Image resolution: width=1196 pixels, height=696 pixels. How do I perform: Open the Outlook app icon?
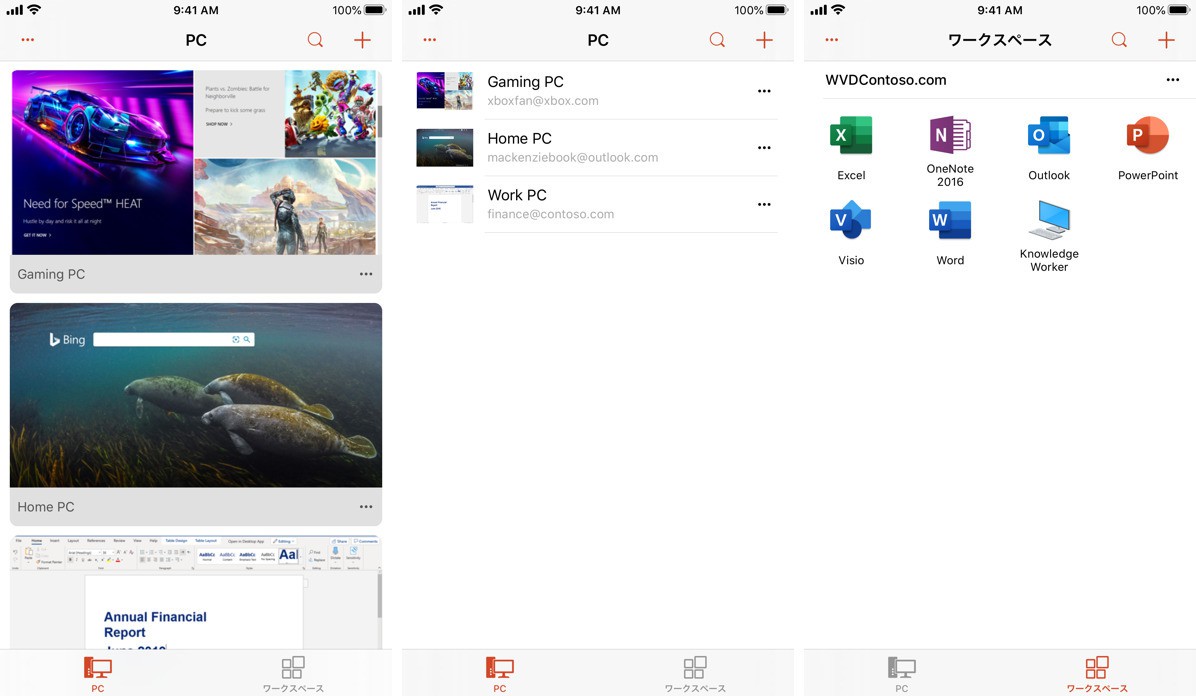click(1049, 136)
